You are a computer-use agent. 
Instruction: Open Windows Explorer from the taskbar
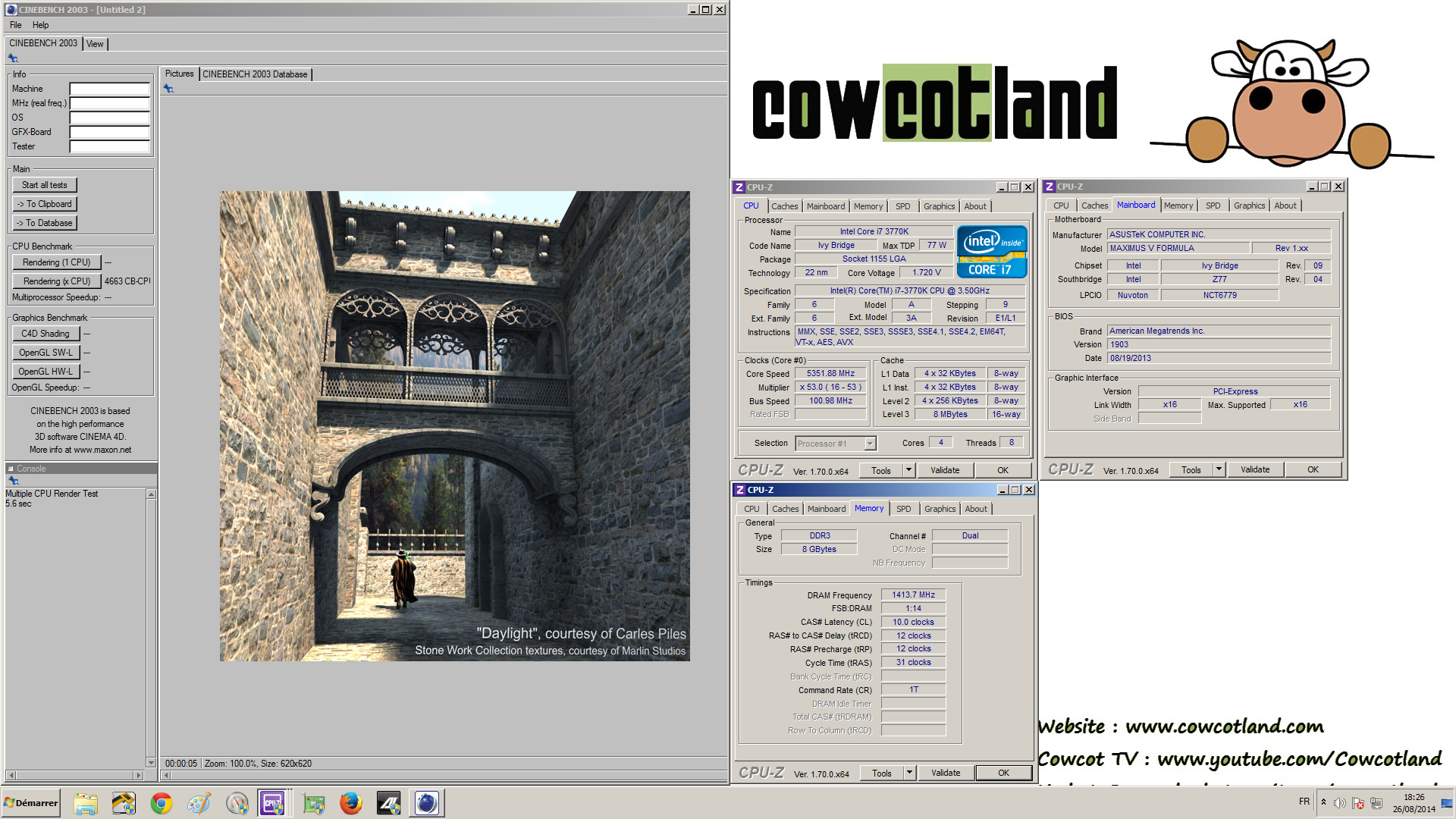[x=86, y=803]
